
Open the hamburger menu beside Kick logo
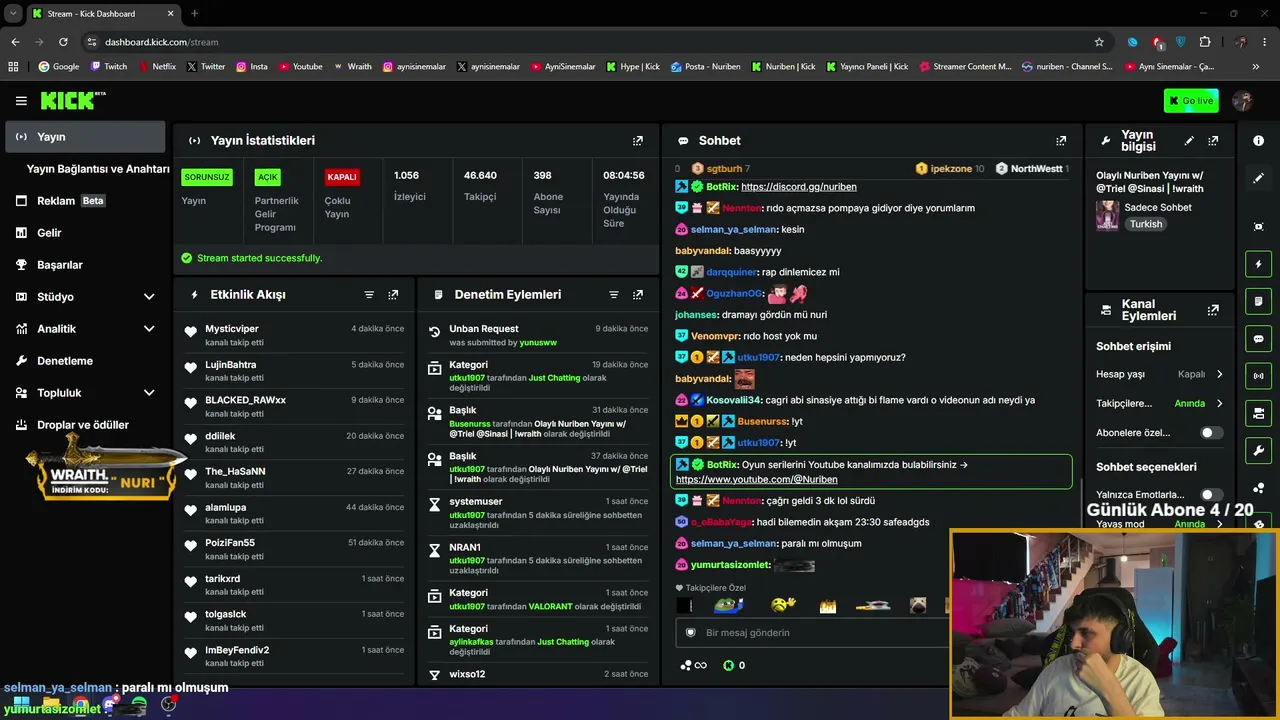(x=21, y=101)
